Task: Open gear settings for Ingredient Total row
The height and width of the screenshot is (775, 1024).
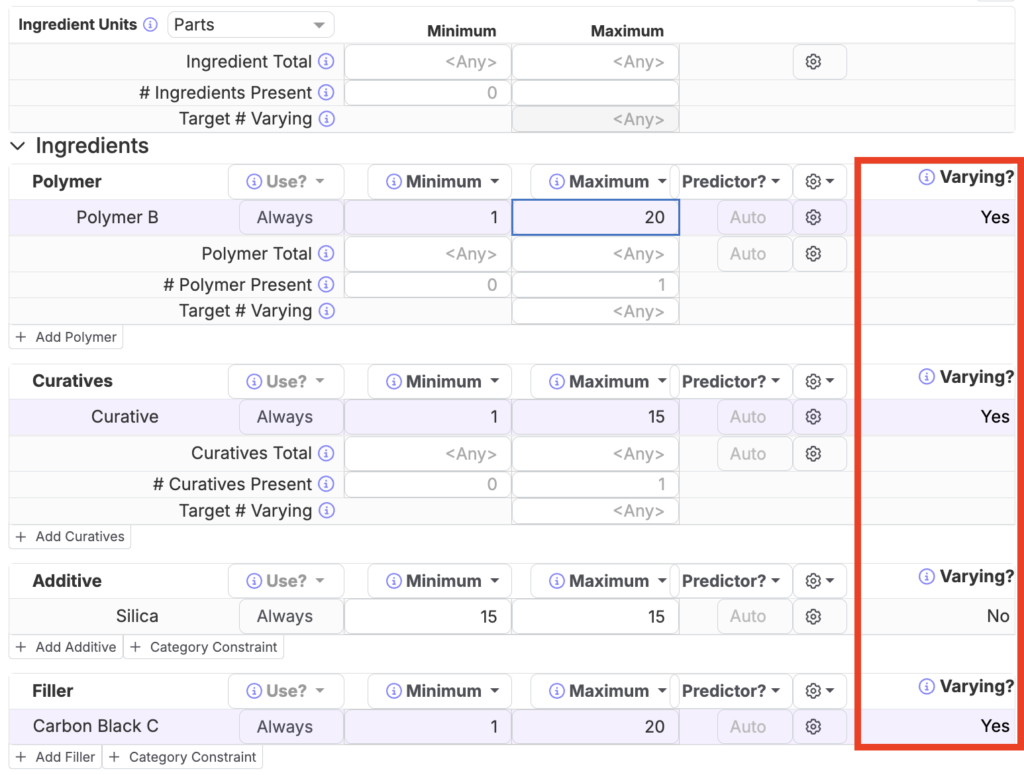Action: [813, 62]
